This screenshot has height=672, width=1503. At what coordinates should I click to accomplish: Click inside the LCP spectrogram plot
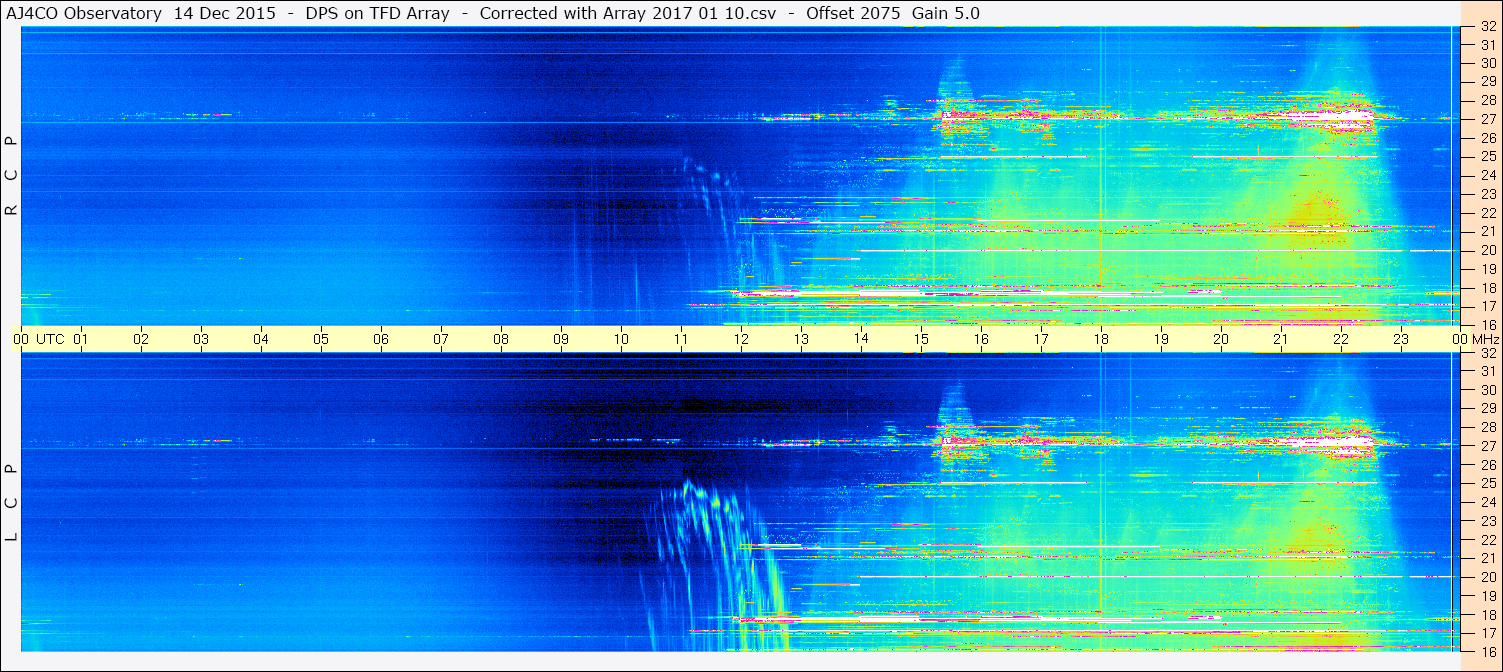pyautogui.click(x=740, y=502)
